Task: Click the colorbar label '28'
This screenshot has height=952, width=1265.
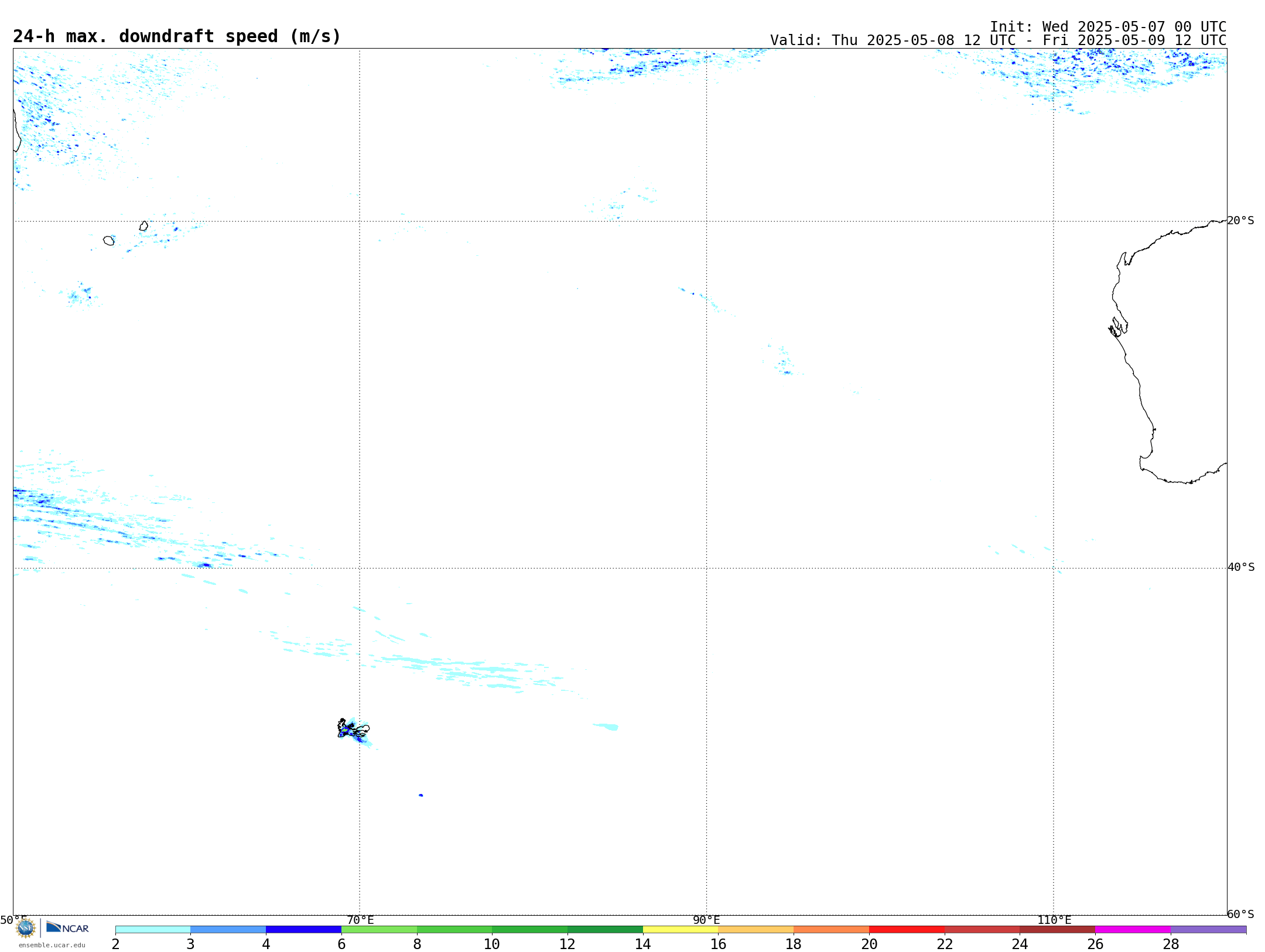Action: pos(1171,944)
